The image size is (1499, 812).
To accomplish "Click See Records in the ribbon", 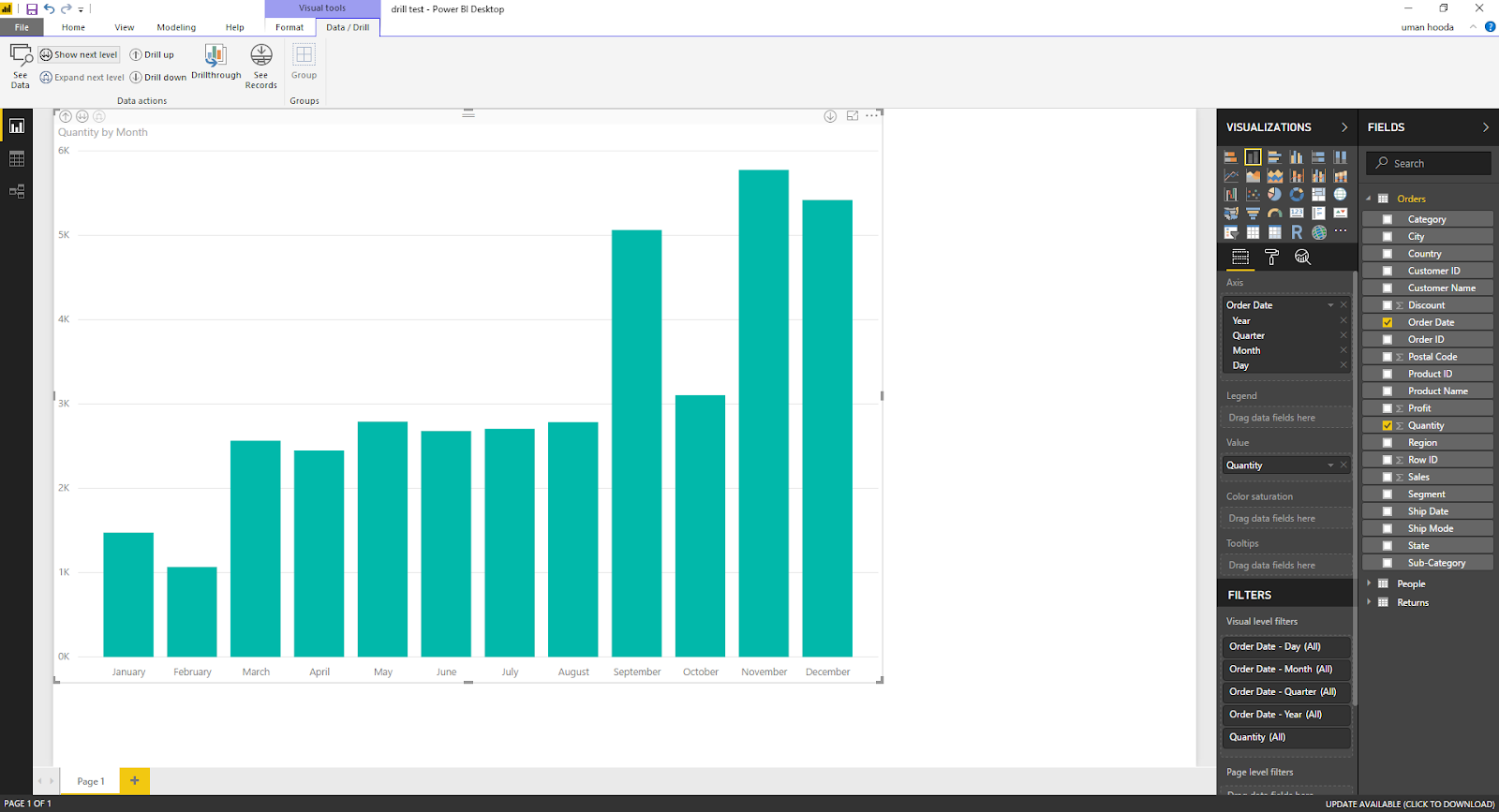I will tap(261, 66).
